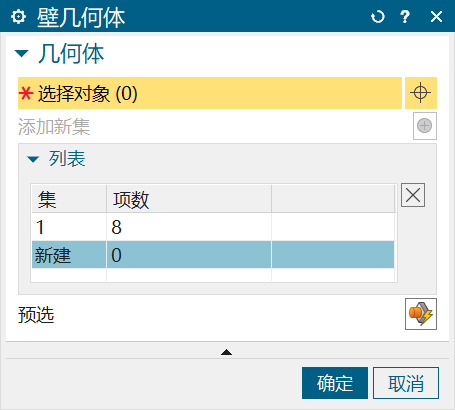Image resolution: width=455 pixels, height=410 pixels.
Task: Click the 添加新集 label
Action: pyautogui.click(x=54, y=127)
